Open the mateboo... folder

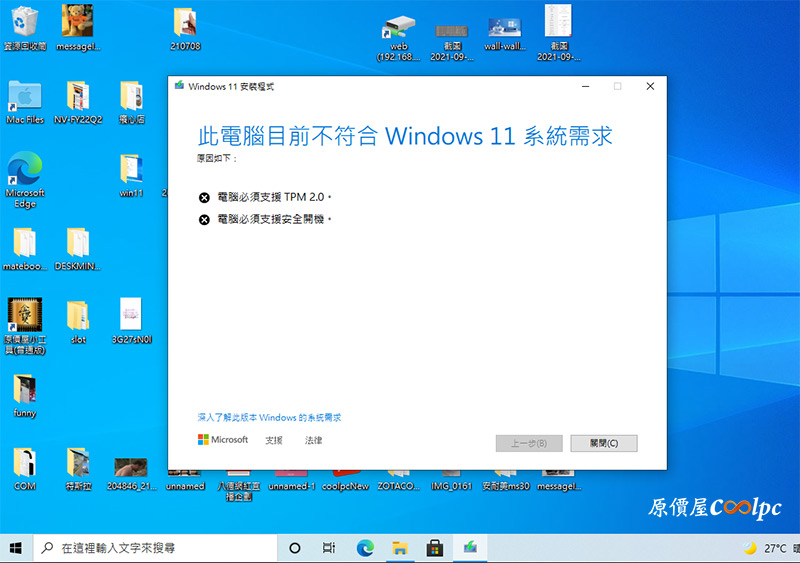(x=24, y=249)
